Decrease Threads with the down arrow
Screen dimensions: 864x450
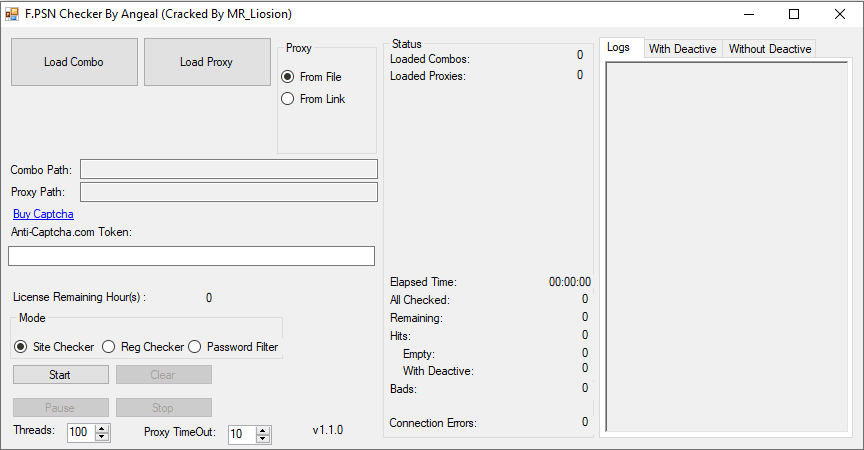pyautogui.click(x=102, y=436)
